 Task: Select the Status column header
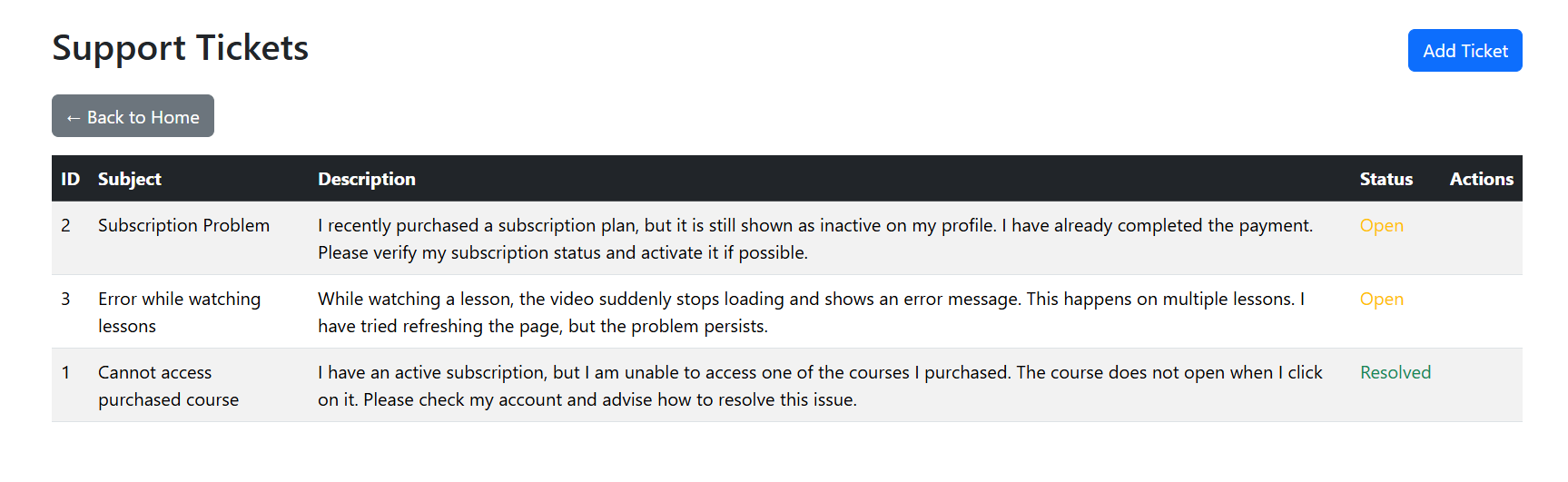[x=1386, y=179]
